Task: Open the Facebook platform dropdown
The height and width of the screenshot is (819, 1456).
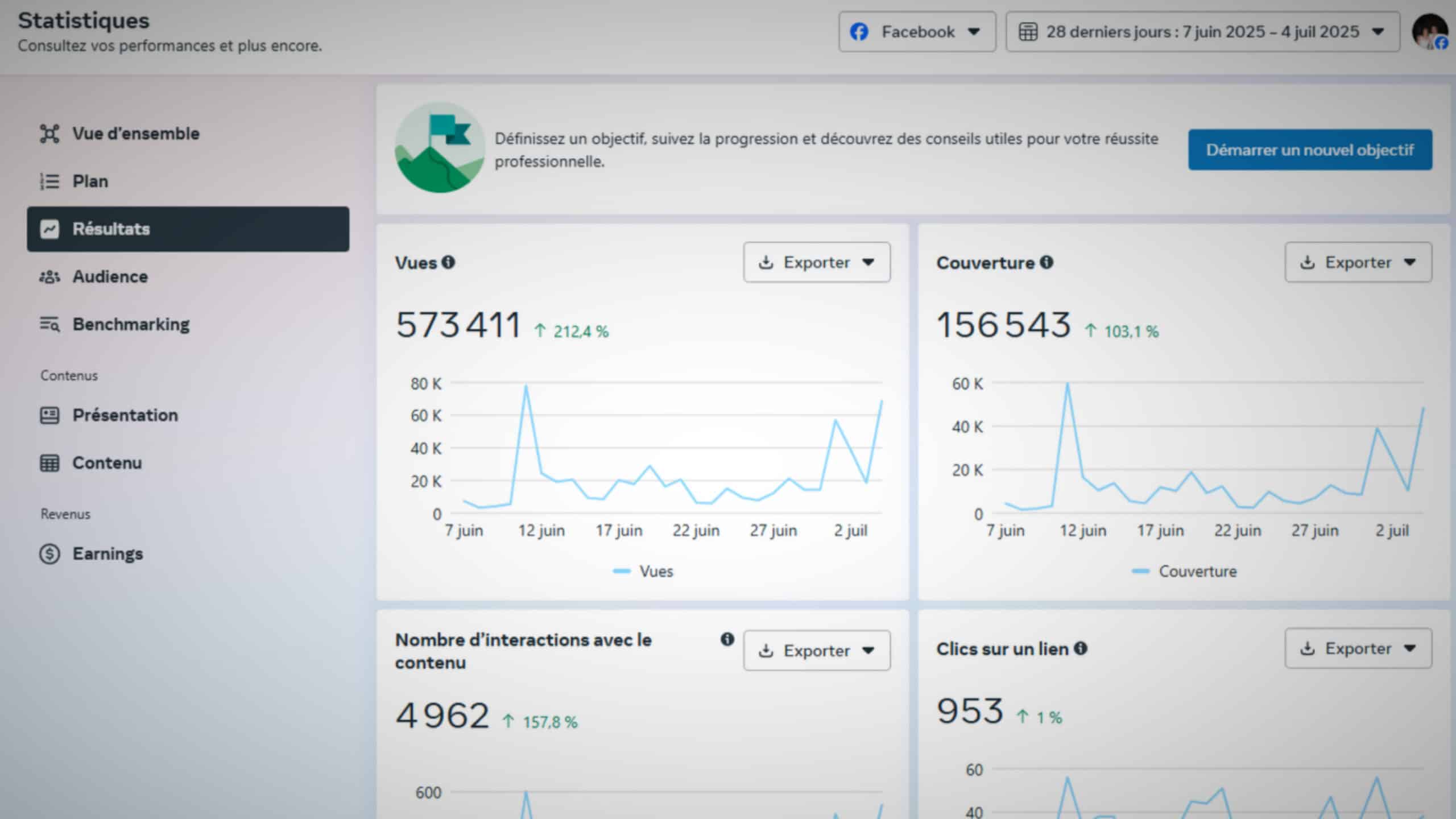Action: coord(917,32)
